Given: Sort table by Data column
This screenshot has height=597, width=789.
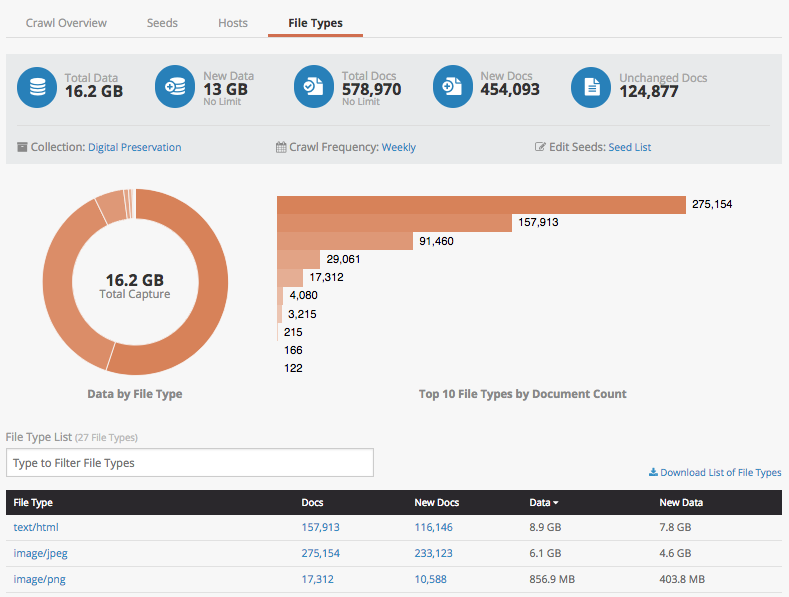Looking at the screenshot, I should [543, 502].
